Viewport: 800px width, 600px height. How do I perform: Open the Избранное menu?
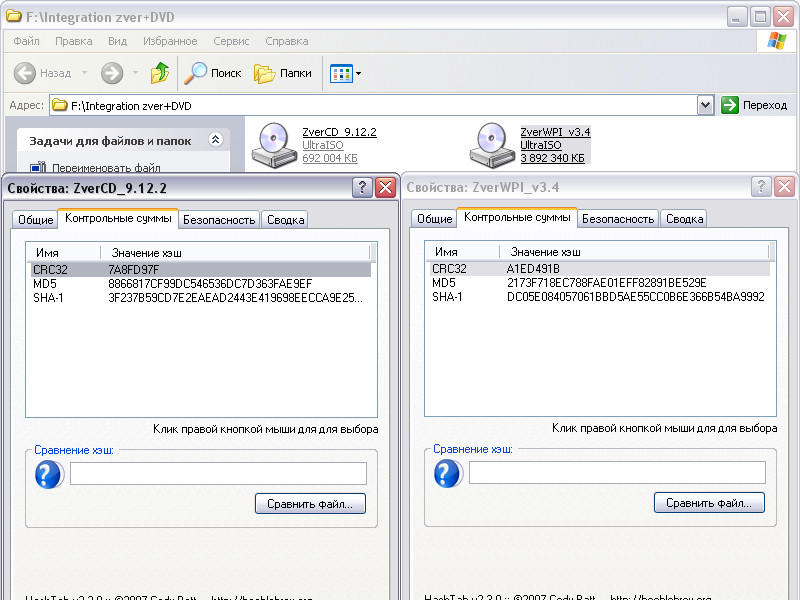pos(170,41)
